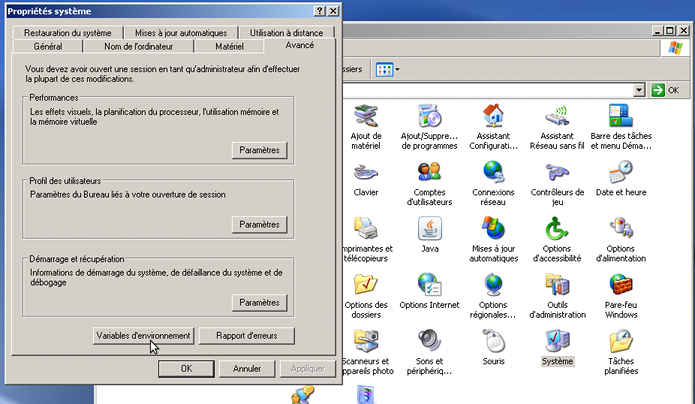Click Variables d'environnement button
Viewport: 695px width, 404px height.
click(x=142, y=336)
